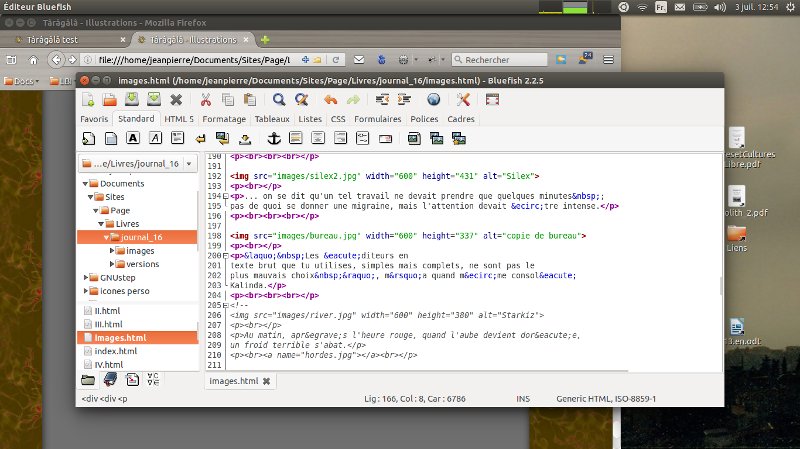Insert thumbnail with the thumbnail icon

point(436,138)
